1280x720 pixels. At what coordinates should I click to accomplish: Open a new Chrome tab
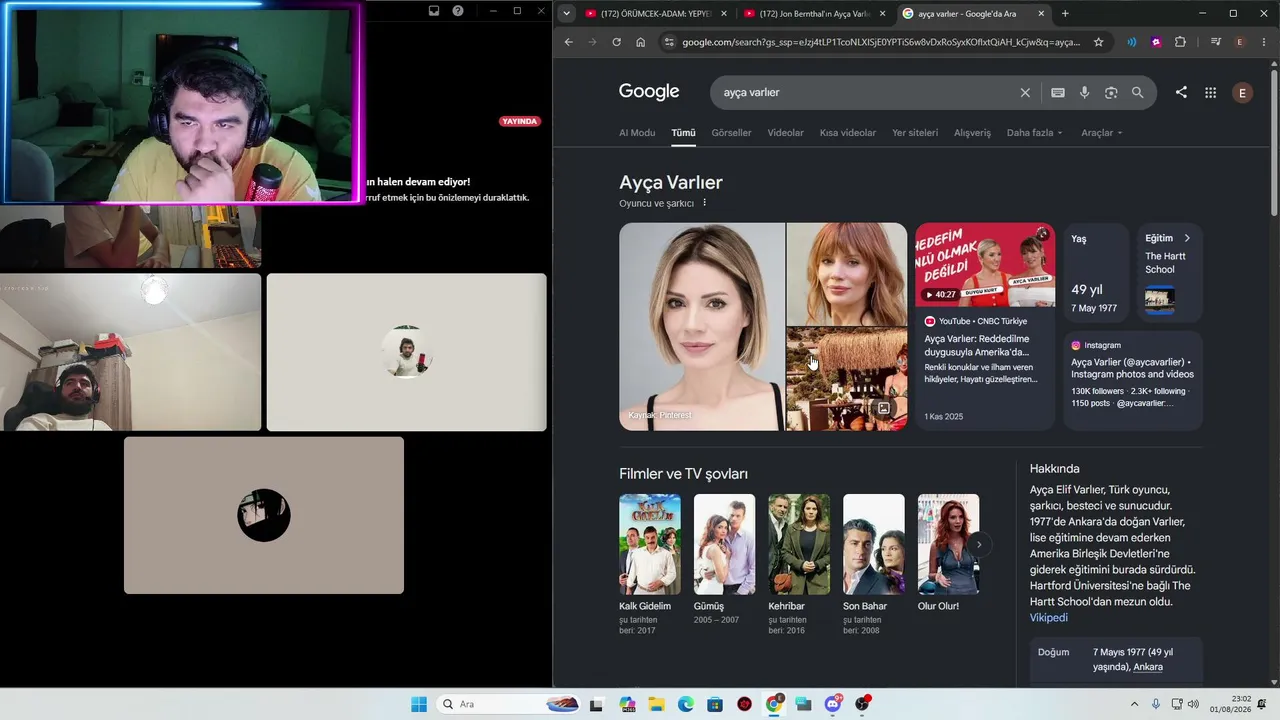pos(1065,13)
